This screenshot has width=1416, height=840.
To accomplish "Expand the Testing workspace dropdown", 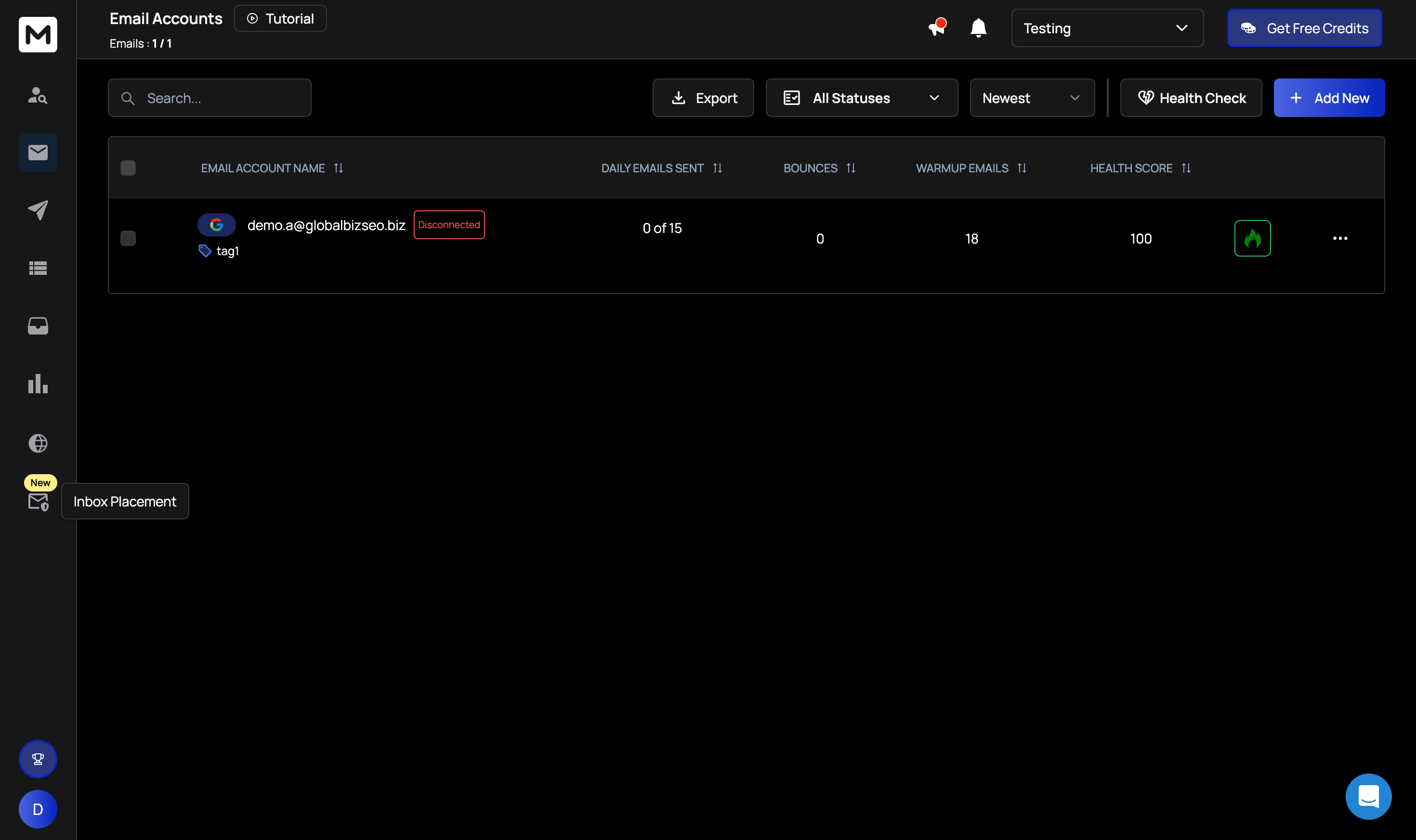I will (x=1106, y=28).
